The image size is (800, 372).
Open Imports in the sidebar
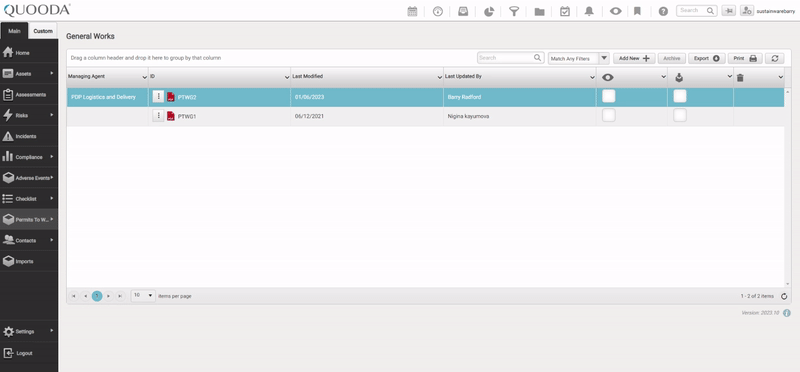point(29,261)
